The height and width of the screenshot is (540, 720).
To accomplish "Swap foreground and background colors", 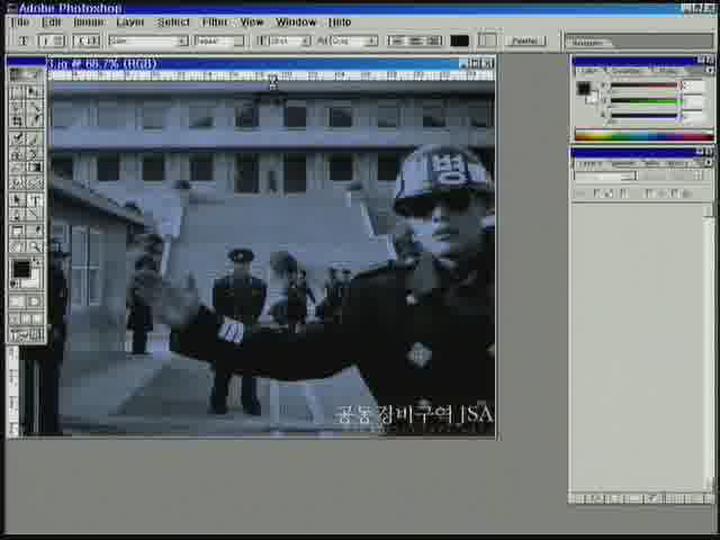I will 36,262.
